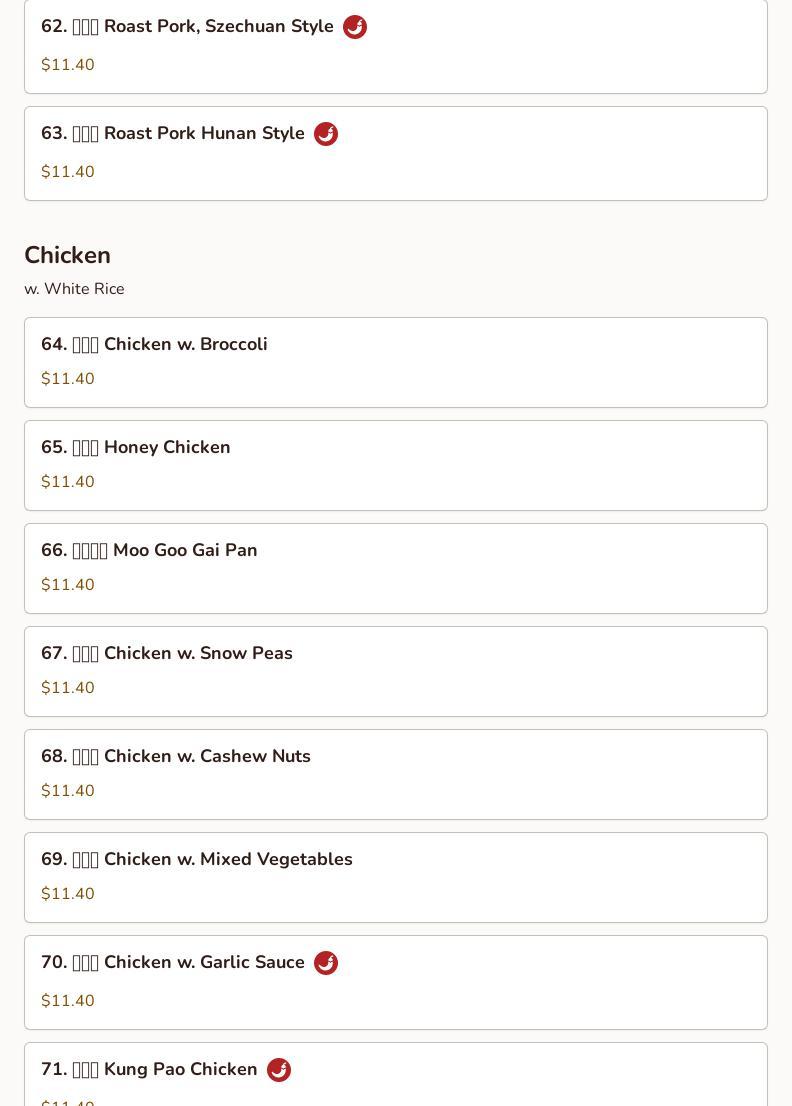Click spicy icon next to Chicken w. Garlic Sauce
Screen dimensions: 792x1106
pos(326,963)
